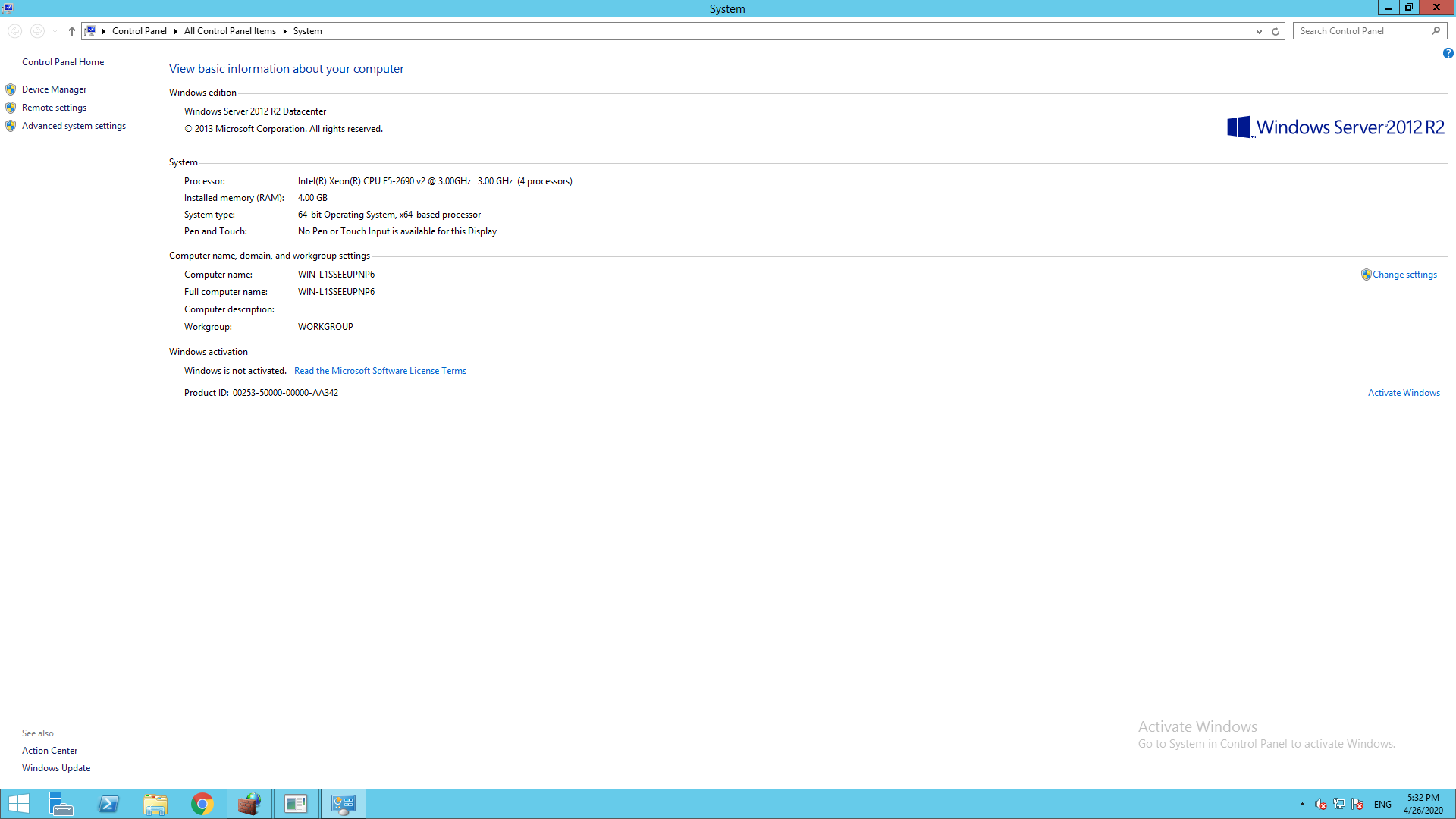Screen dimensions: 1456x819
Task: Click the muted volume tray icon
Action: [x=1320, y=805]
